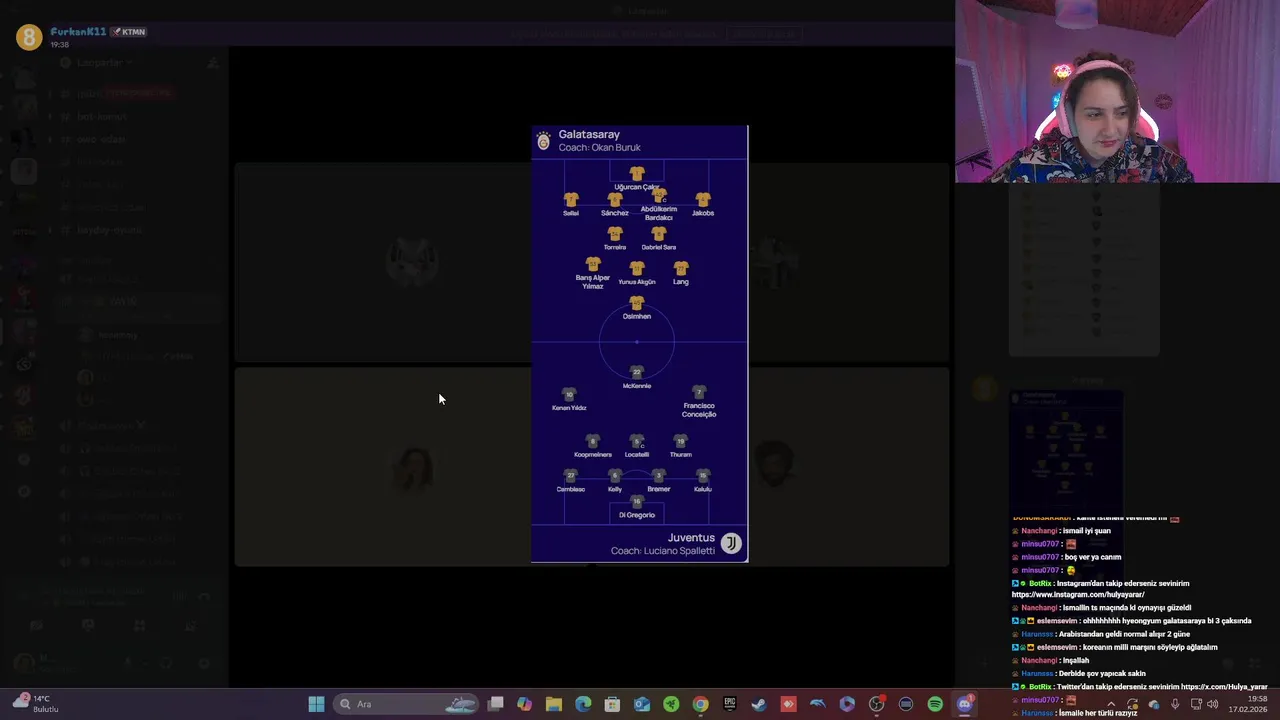
Task: Open the clock showing 19:58
Action: click(x=1248, y=704)
